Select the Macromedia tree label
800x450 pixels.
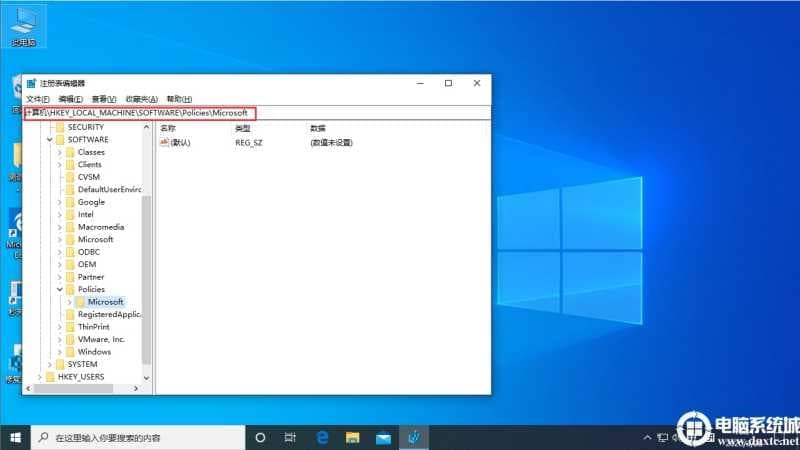[101, 227]
